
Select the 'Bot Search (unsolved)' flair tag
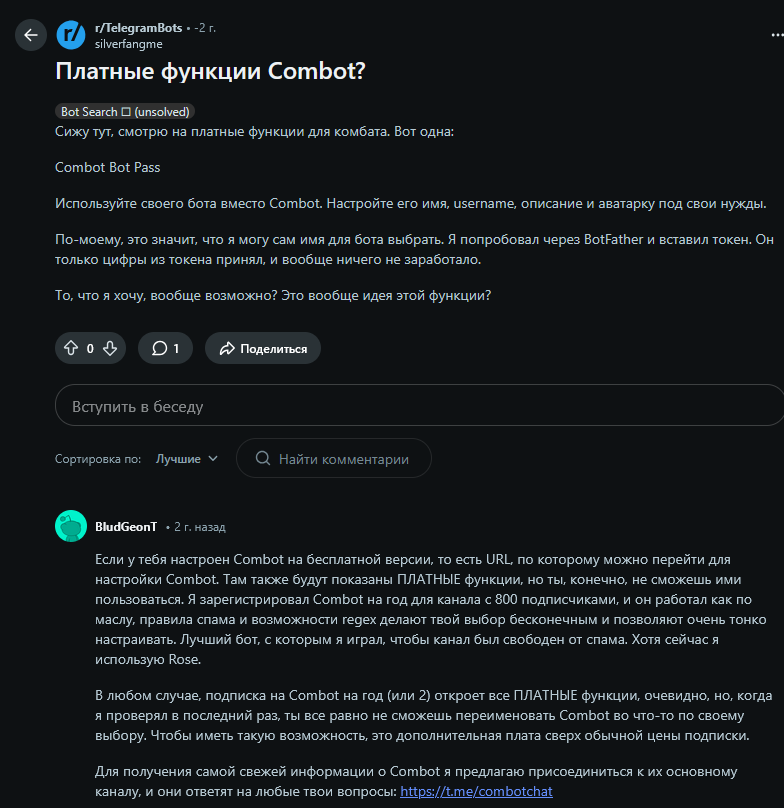(124, 112)
